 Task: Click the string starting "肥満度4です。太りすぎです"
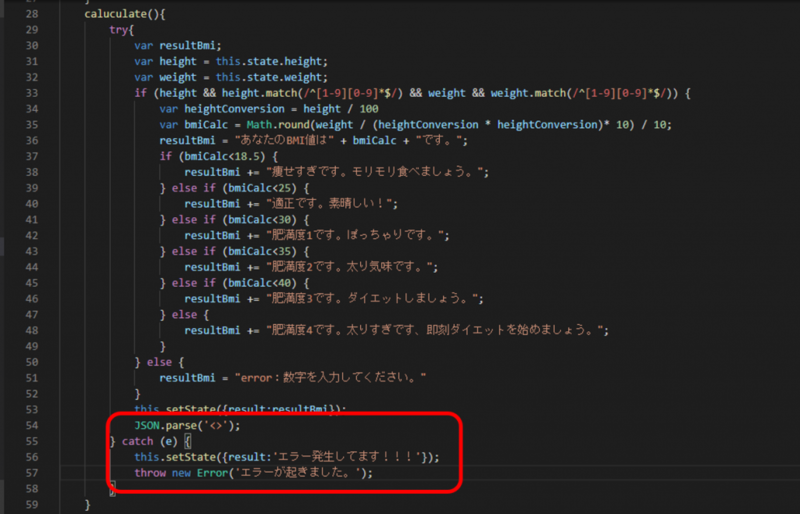[x=437, y=331]
